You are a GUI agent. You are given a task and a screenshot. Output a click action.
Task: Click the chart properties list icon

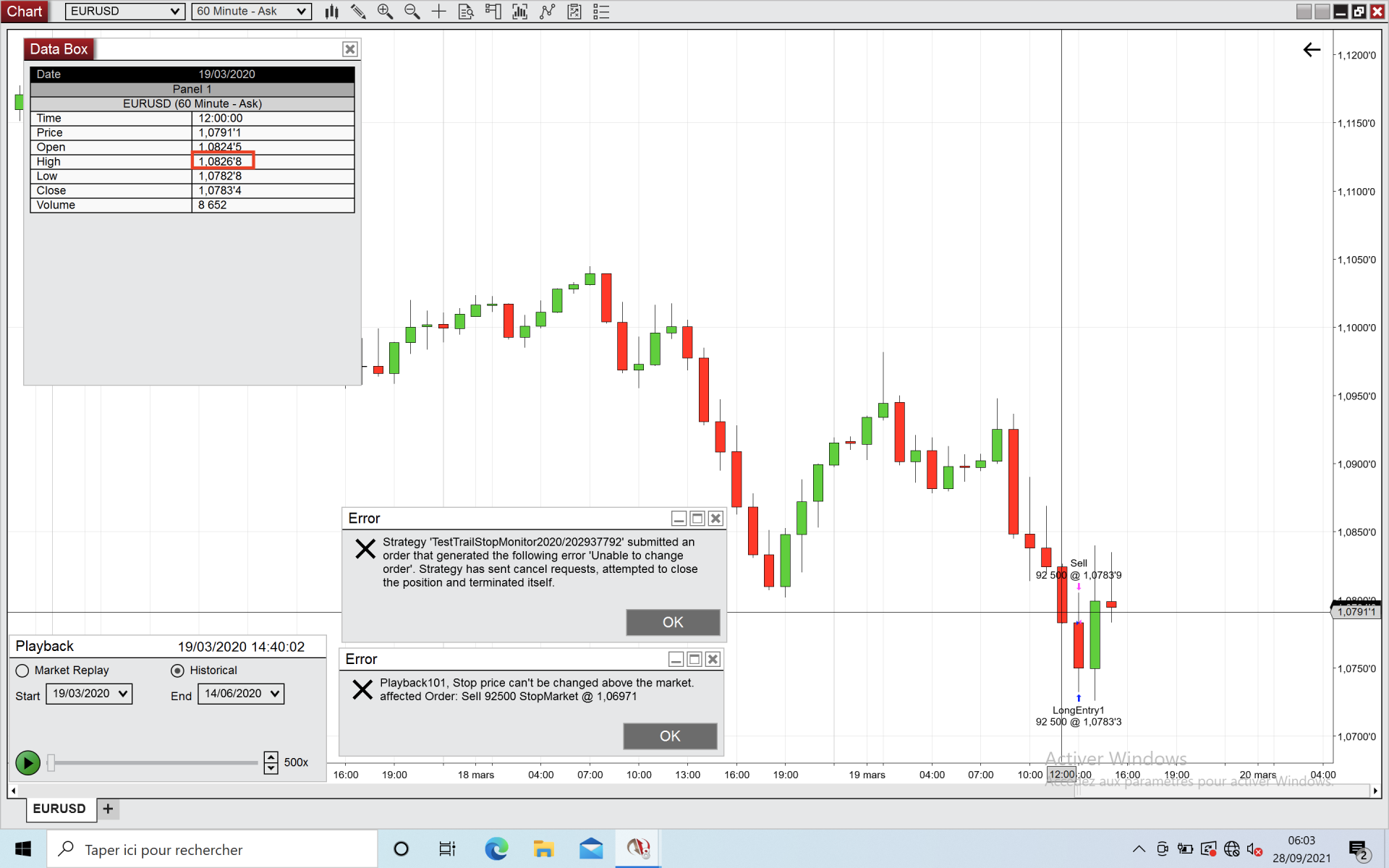(601, 12)
